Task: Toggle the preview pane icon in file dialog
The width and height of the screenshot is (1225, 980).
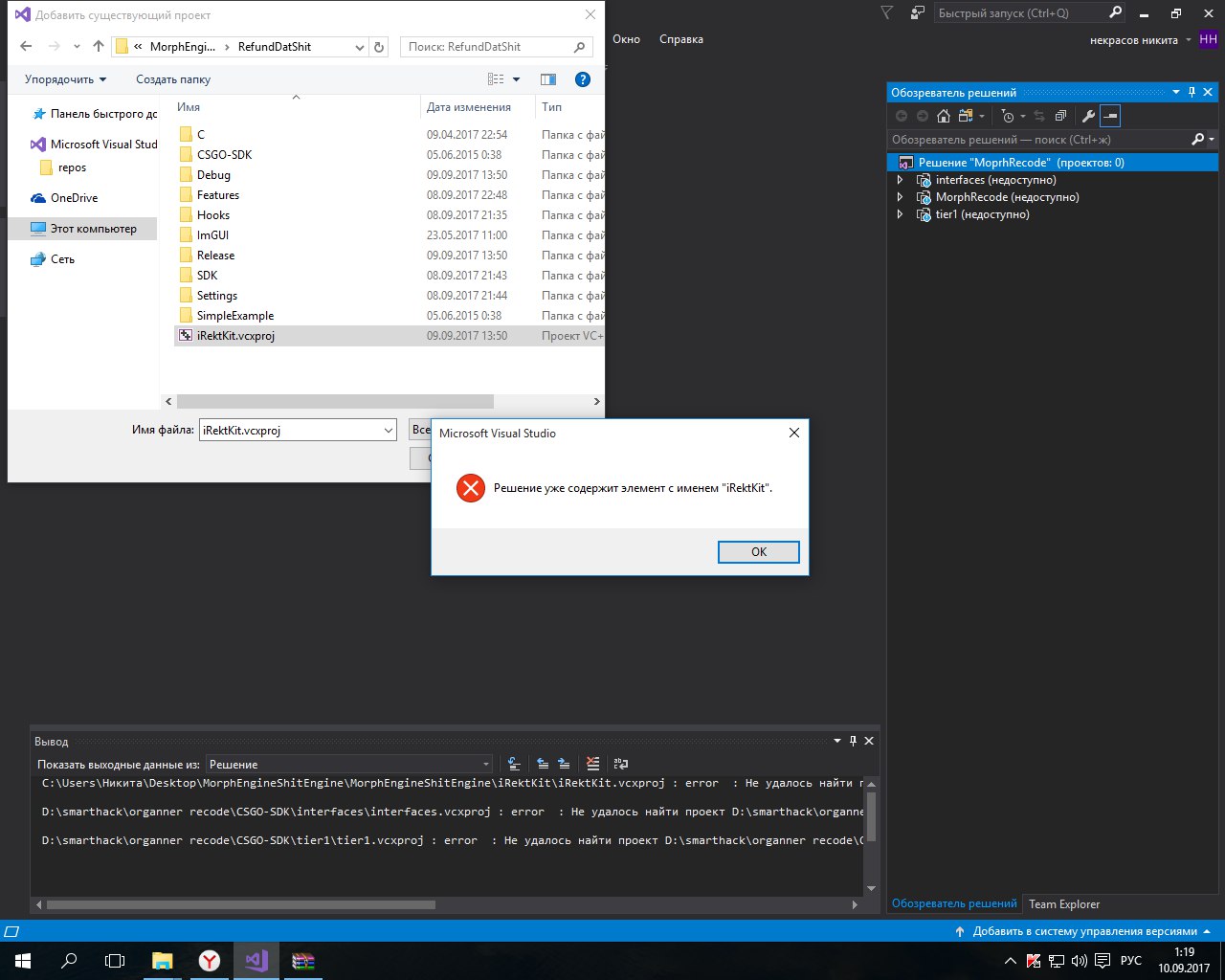Action: click(x=548, y=79)
